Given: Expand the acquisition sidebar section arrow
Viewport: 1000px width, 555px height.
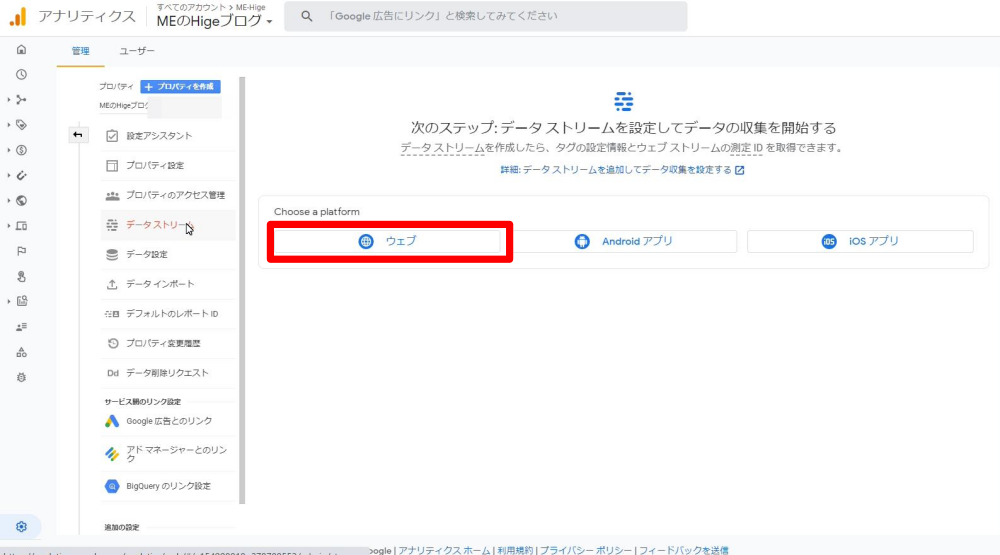Looking at the screenshot, I should 8,100.
